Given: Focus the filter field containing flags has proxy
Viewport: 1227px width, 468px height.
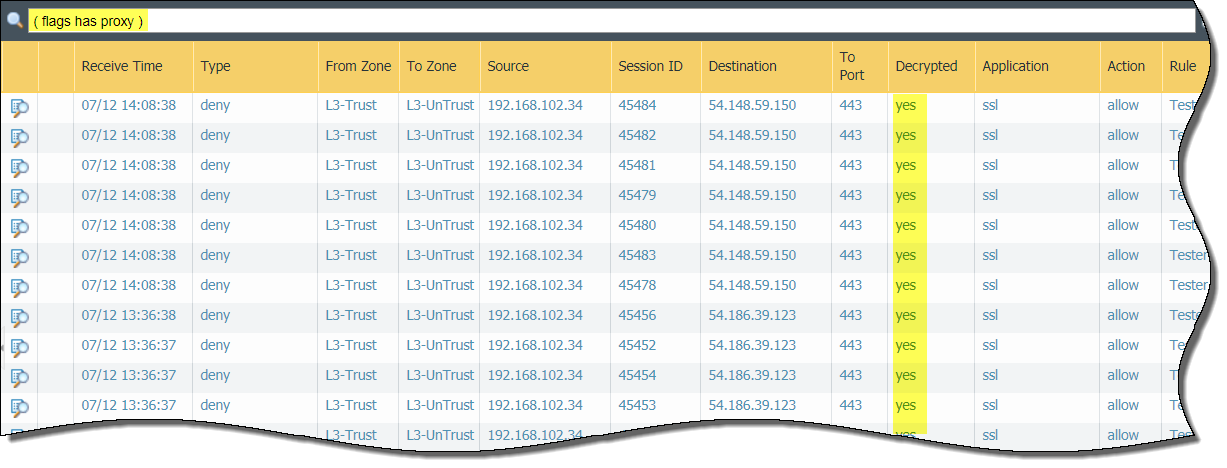Looking at the screenshot, I should pyautogui.click(x=611, y=21).
